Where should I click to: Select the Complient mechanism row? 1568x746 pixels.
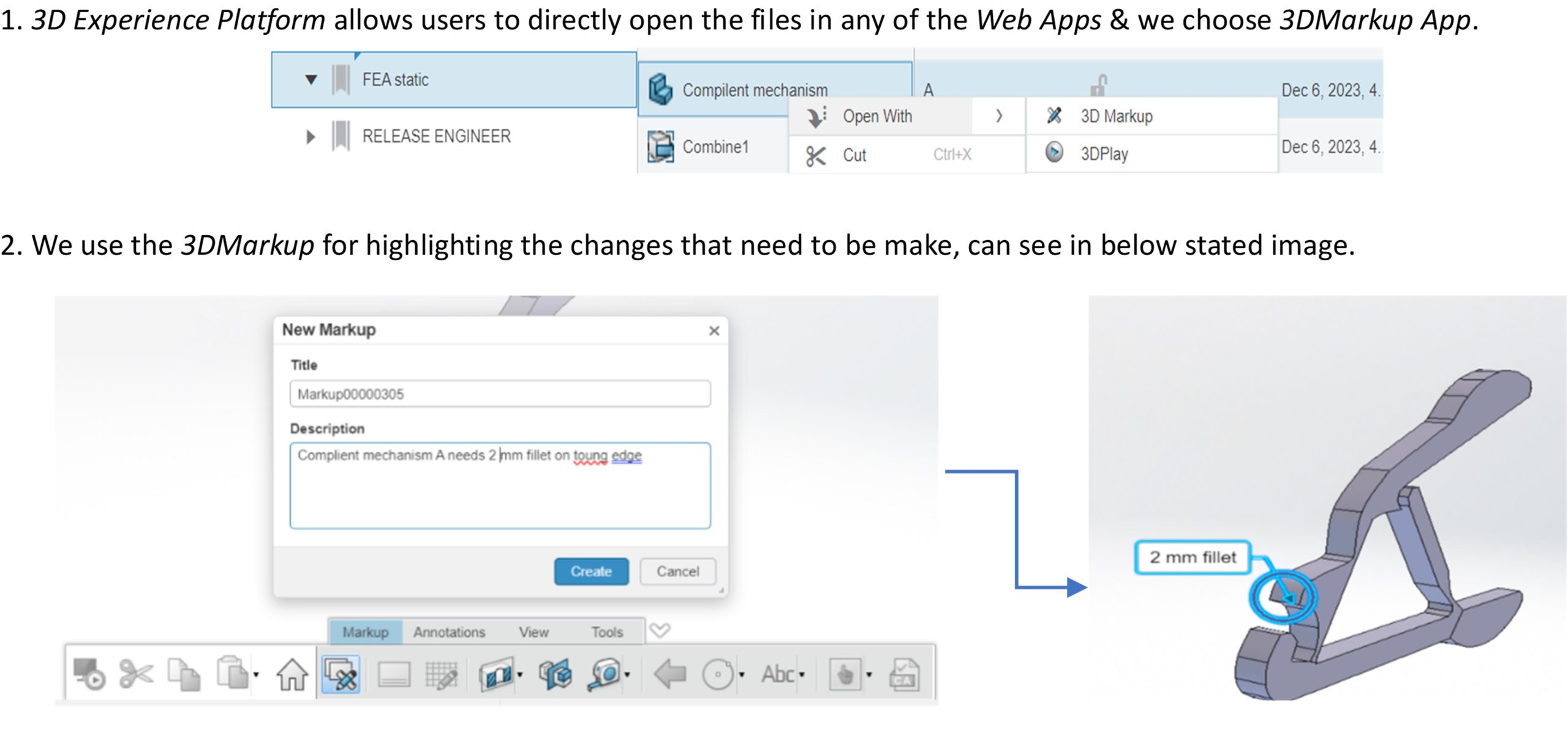(775, 89)
